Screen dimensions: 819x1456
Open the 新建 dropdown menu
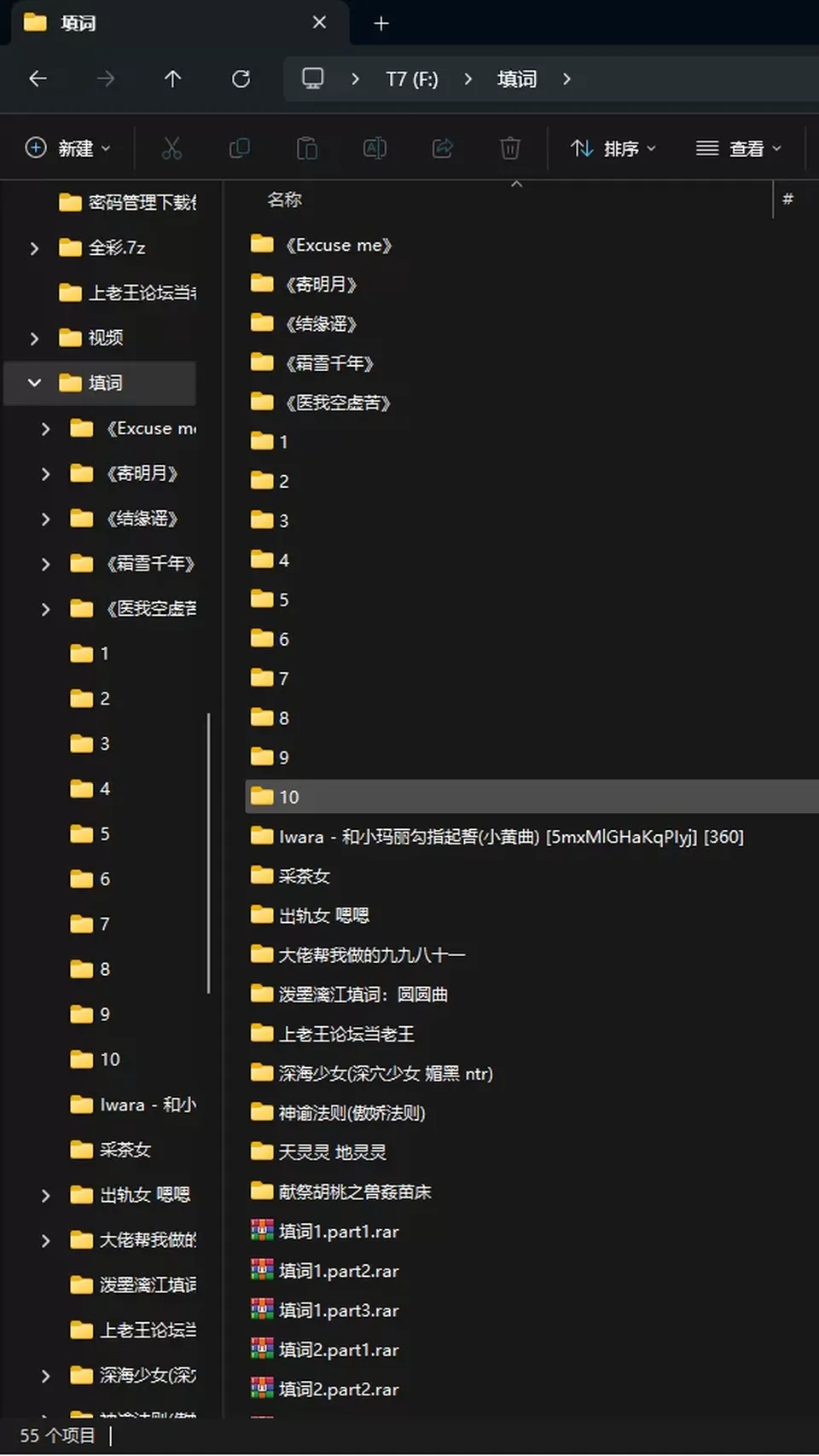(x=68, y=148)
